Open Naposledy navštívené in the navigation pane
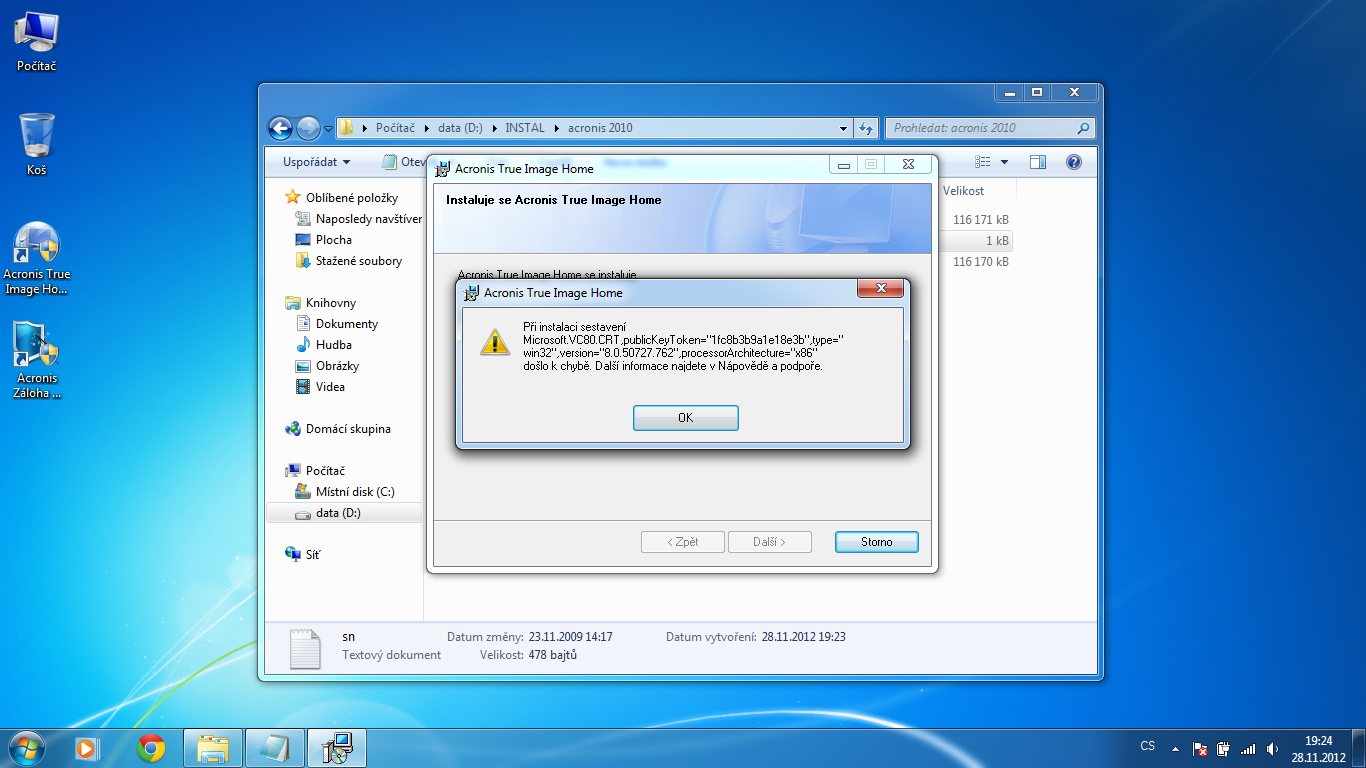This screenshot has width=1366, height=768. click(359, 219)
